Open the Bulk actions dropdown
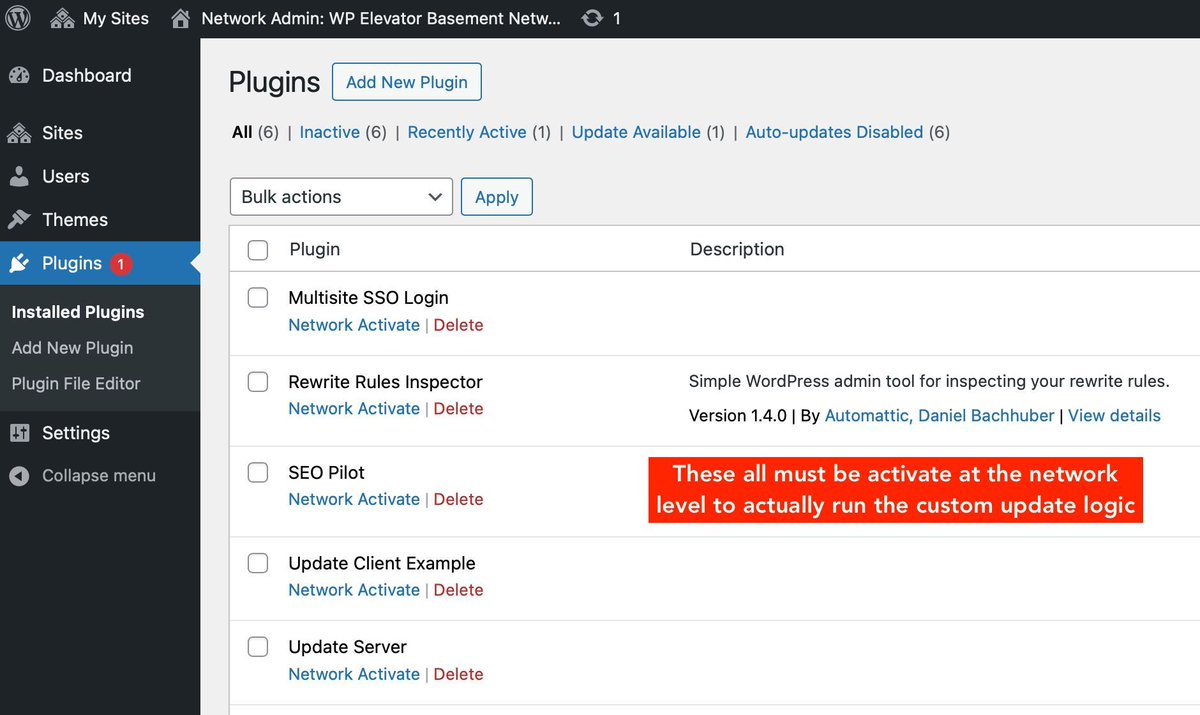This screenshot has width=1200, height=715. pyautogui.click(x=341, y=197)
